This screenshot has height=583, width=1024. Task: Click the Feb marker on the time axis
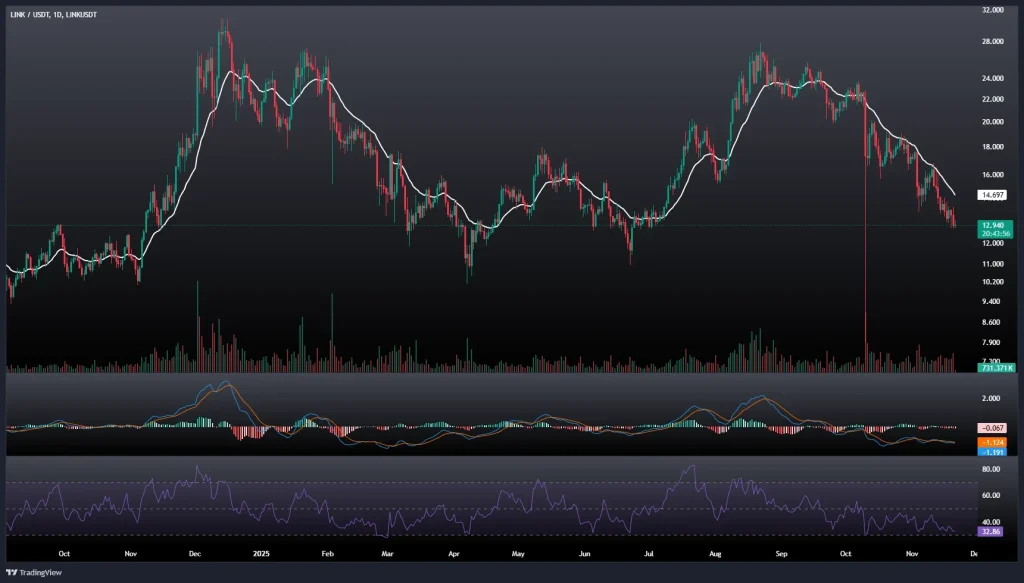pyautogui.click(x=327, y=552)
